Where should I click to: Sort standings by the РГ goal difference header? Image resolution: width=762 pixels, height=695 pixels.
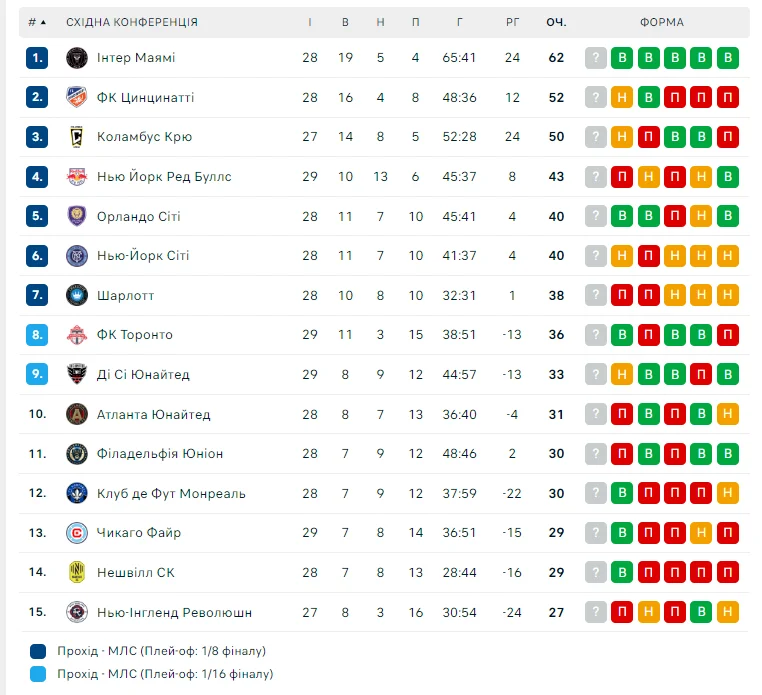point(513,22)
